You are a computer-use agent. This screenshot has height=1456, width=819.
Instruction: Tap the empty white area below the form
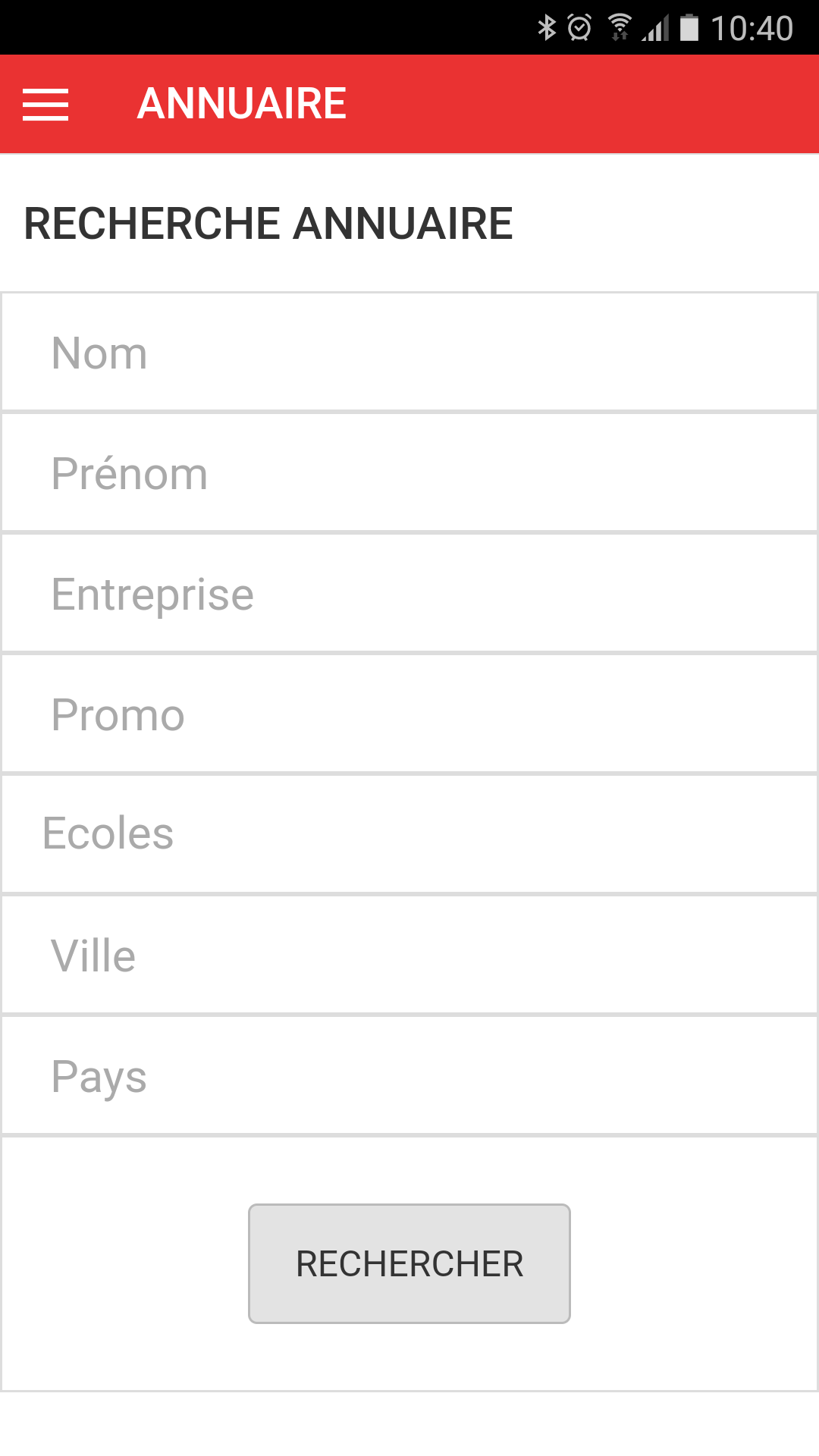tap(409, 1424)
